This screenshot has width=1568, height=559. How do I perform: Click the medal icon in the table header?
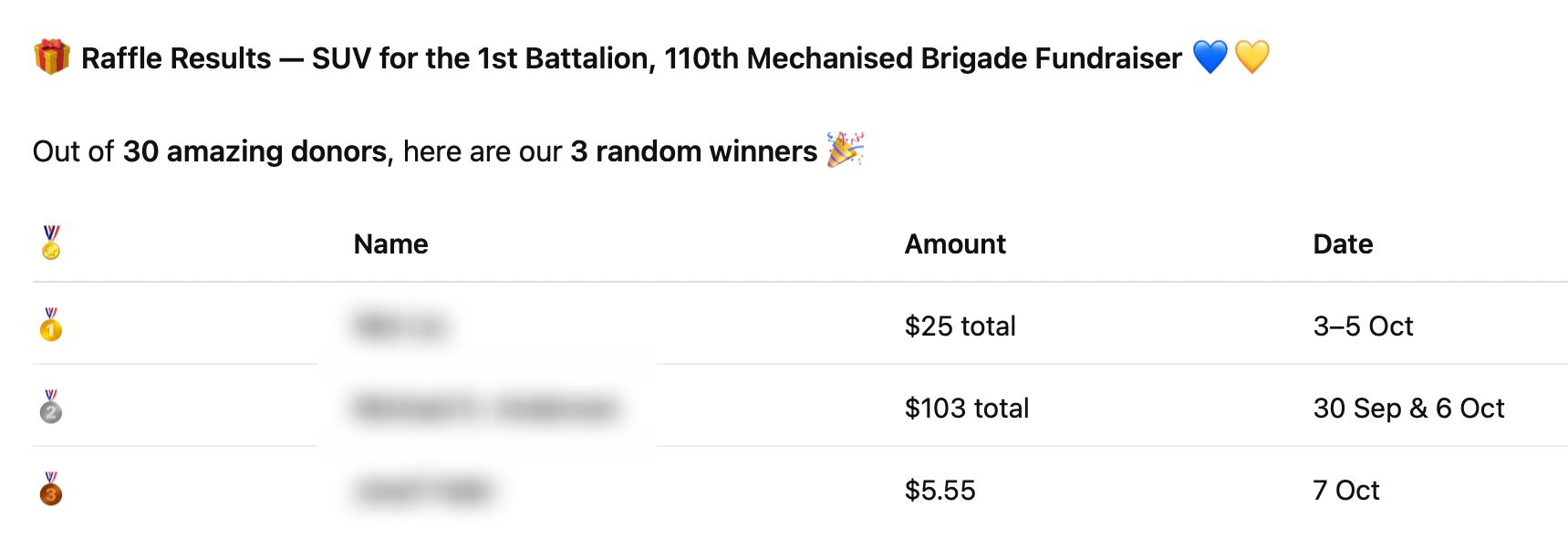tap(51, 243)
